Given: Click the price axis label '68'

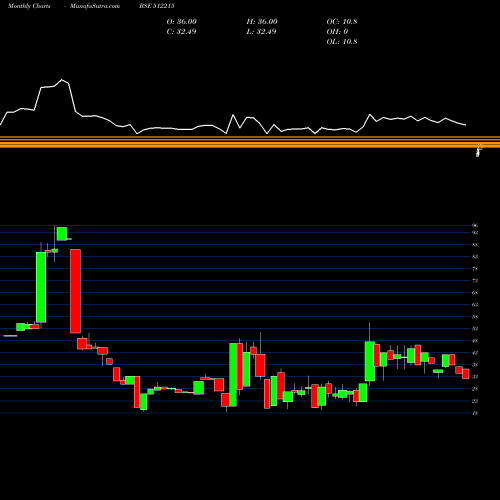Looking at the screenshot, I should click(475, 293).
